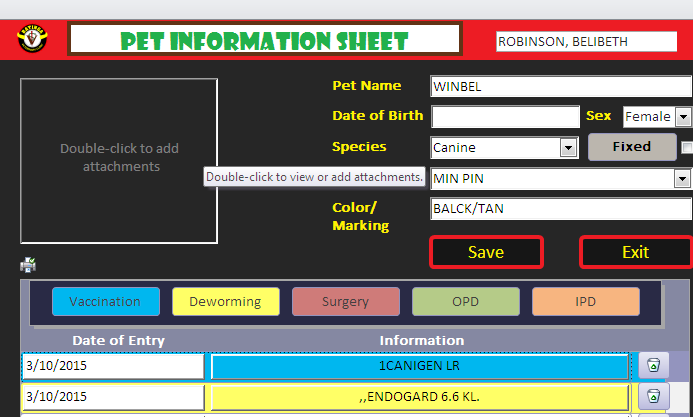Go to the IPD tab
Viewport: 693px width, 417px height.
coord(585,302)
